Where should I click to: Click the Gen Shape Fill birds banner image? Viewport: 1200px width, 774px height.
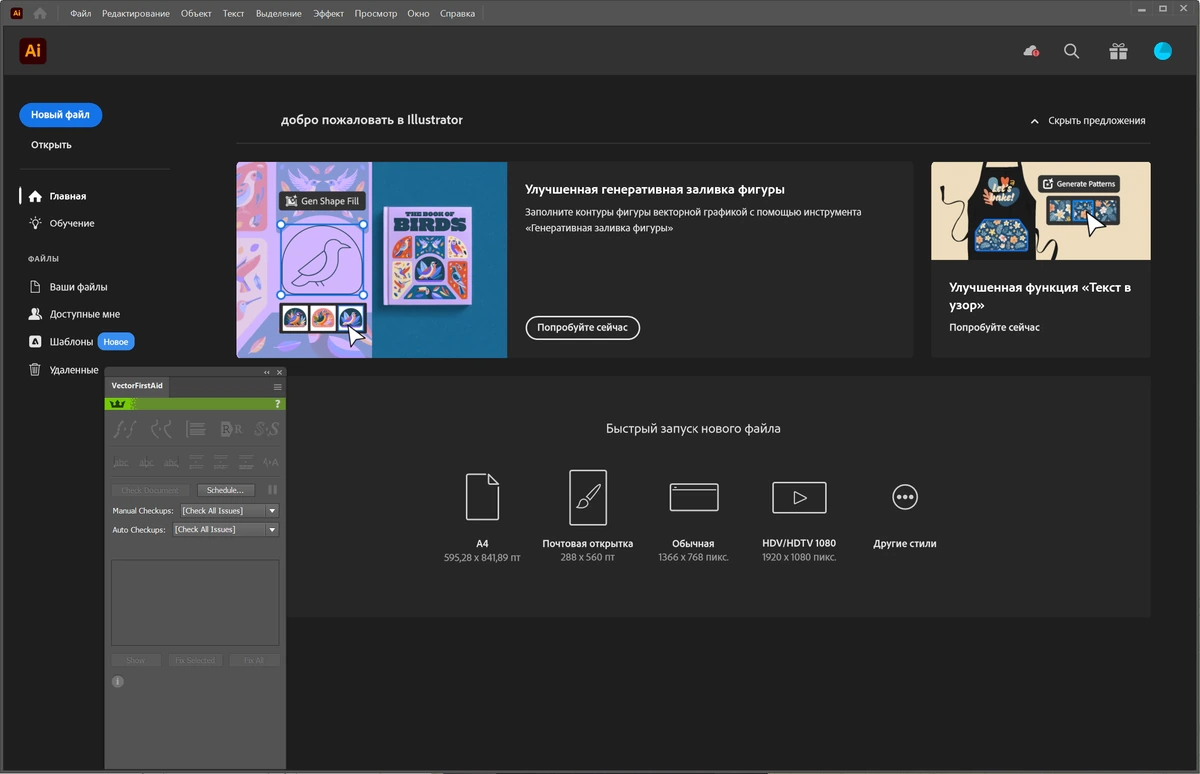(372, 260)
